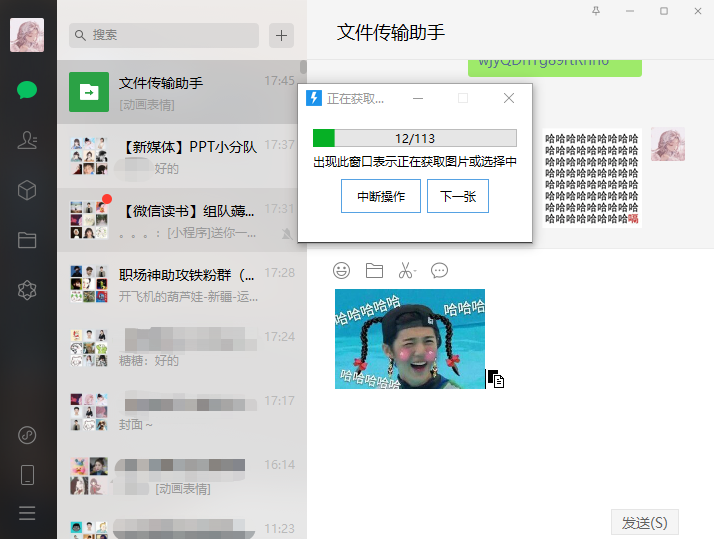Open 职场神助攻铁粉群 chat

point(182,284)
